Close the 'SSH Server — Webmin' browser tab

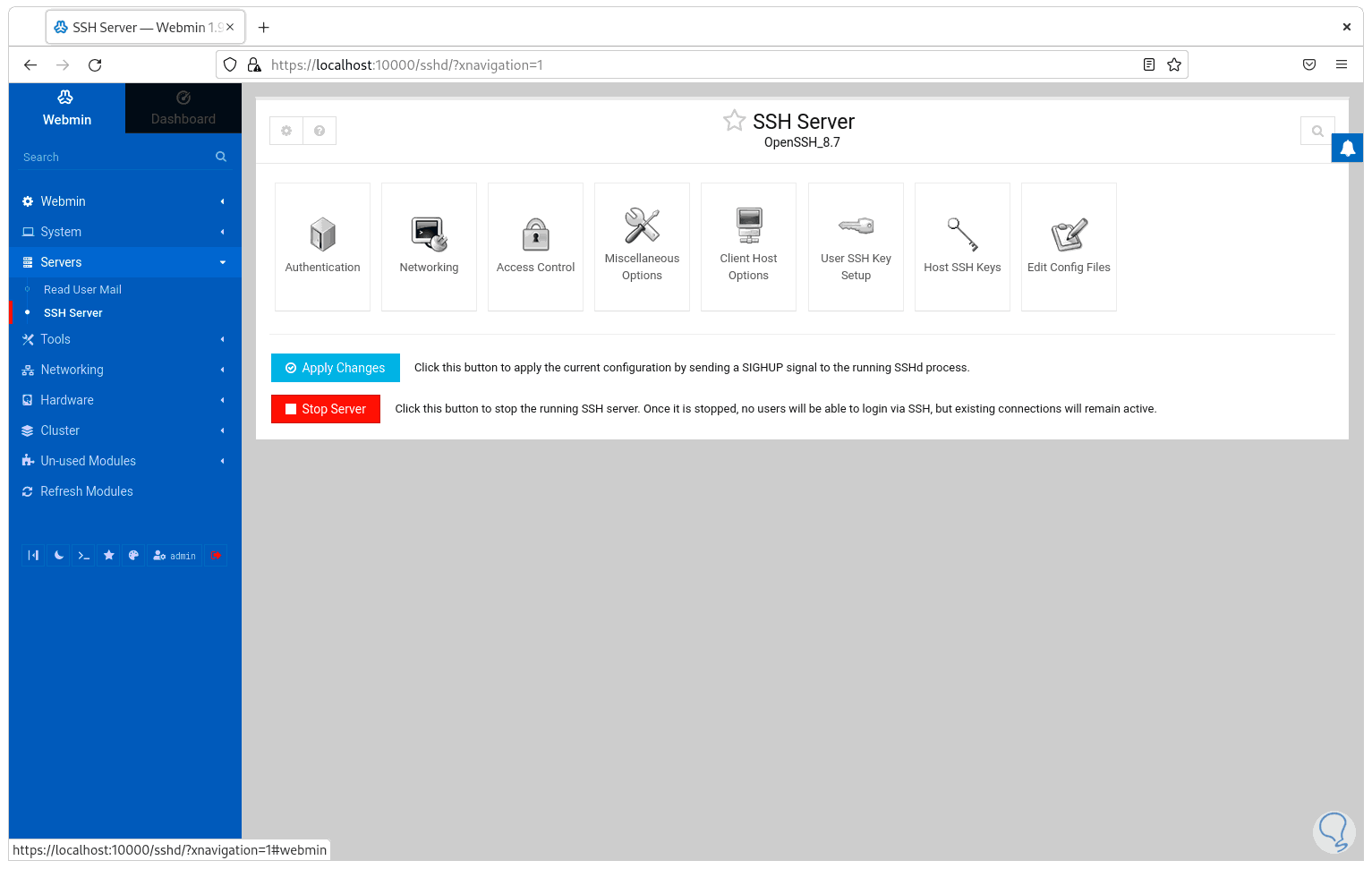coord(230,28)
